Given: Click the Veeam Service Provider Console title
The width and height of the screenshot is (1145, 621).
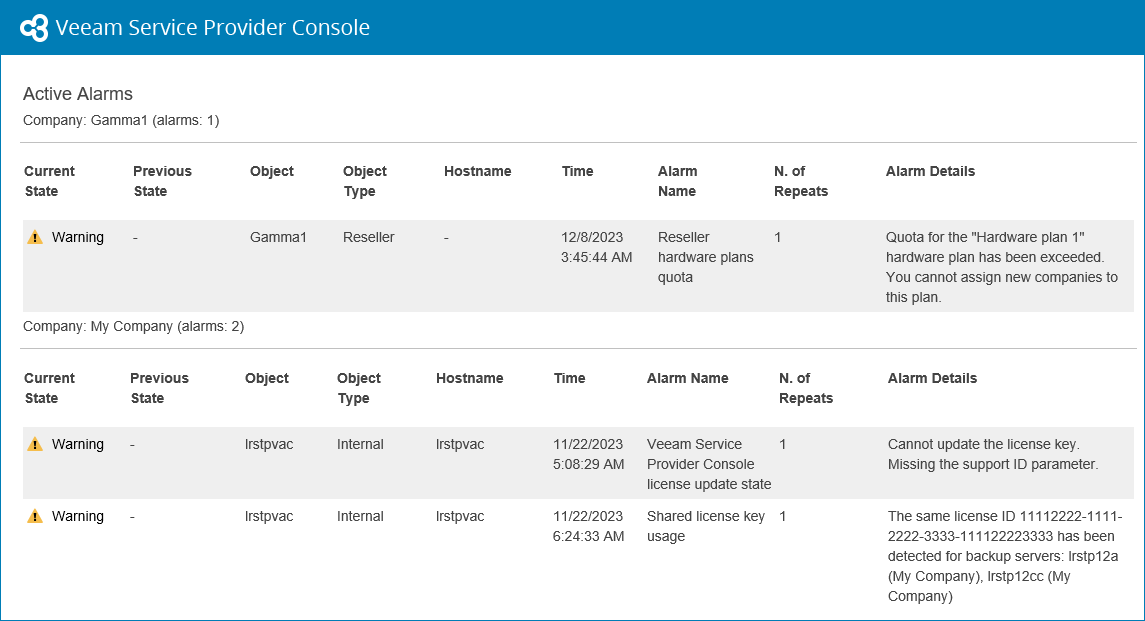Looking at the screenshot, I should 212,28.
